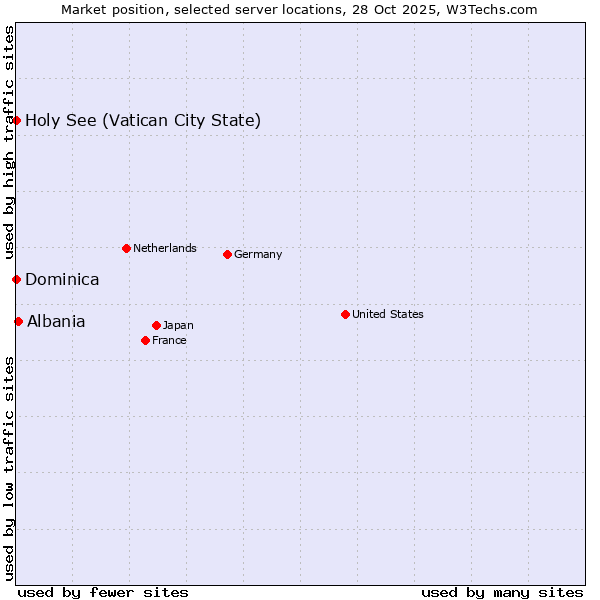Image resolution: width=600 pixels, height=600 pixels.
Task: Click the France red data point
Action: [146, 340]
